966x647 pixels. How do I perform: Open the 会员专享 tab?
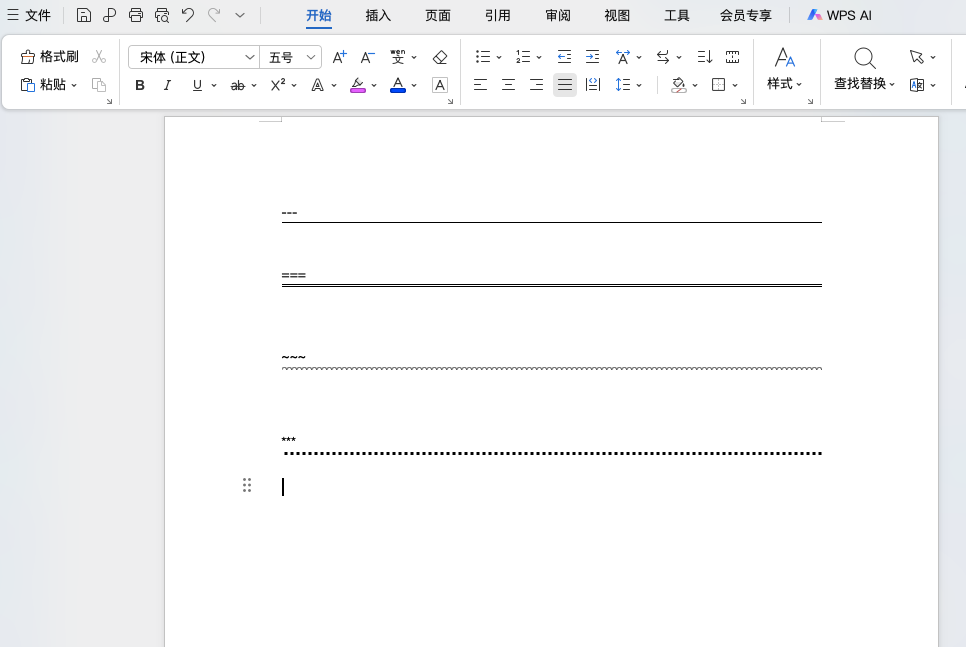(745, 15)
